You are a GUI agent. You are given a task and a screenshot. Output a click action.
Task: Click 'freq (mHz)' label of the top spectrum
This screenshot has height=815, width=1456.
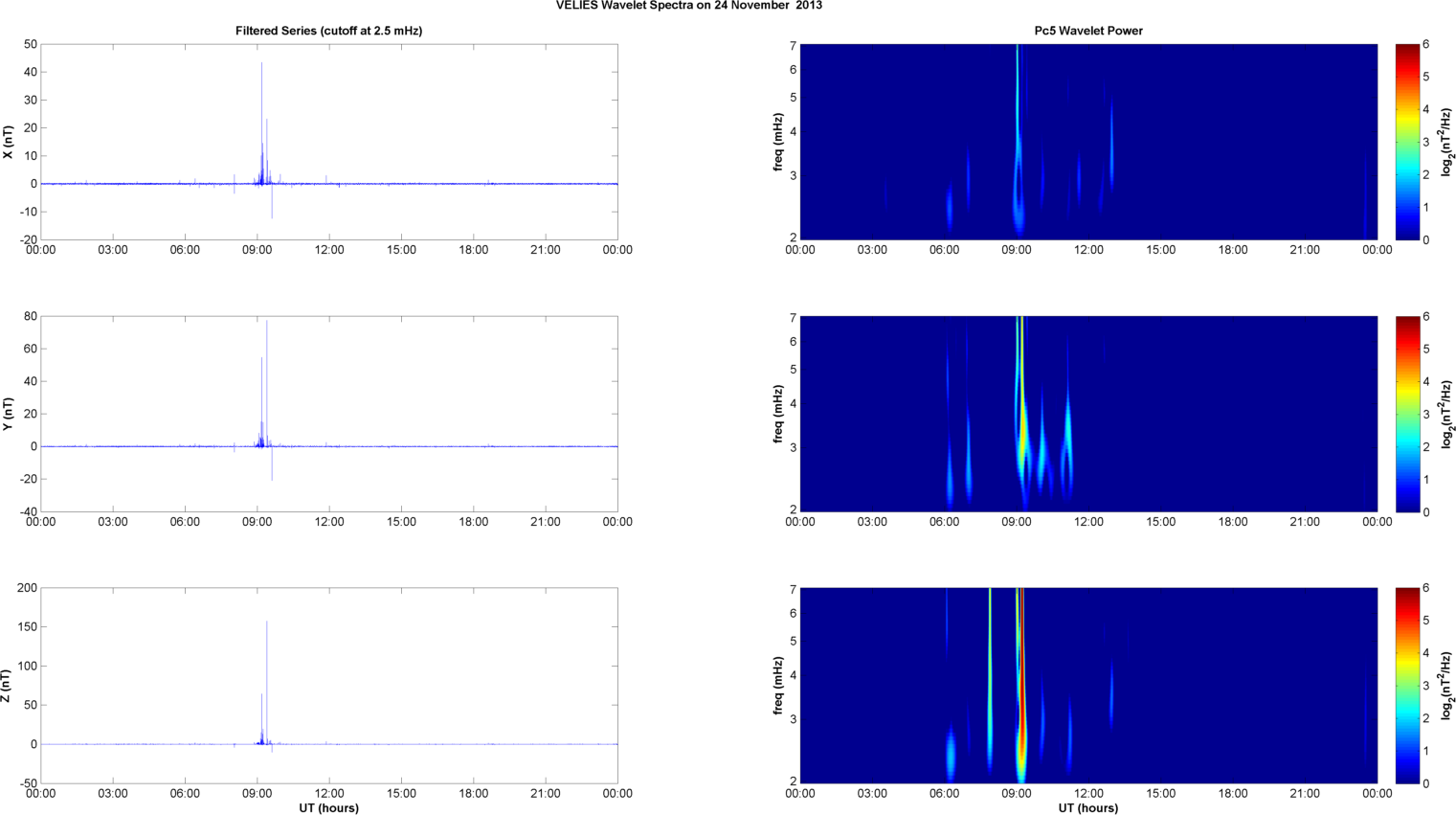tap(779, 142)
